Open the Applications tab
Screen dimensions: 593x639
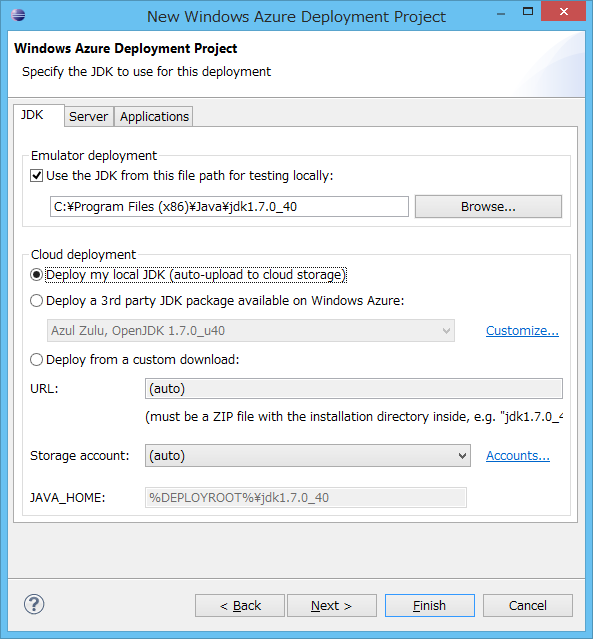[x=154, y=117]
